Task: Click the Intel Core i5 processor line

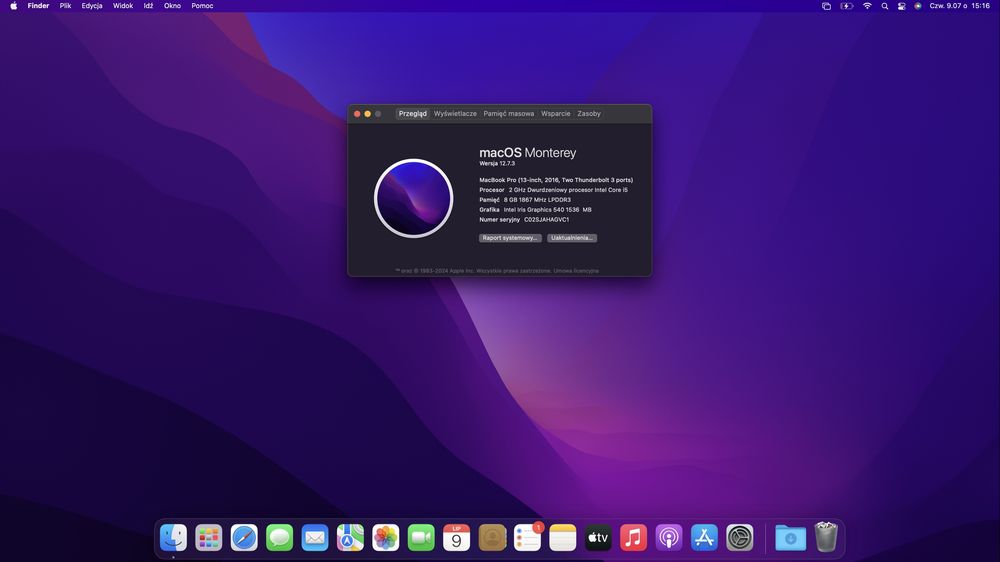Action: tap(554, 190)
